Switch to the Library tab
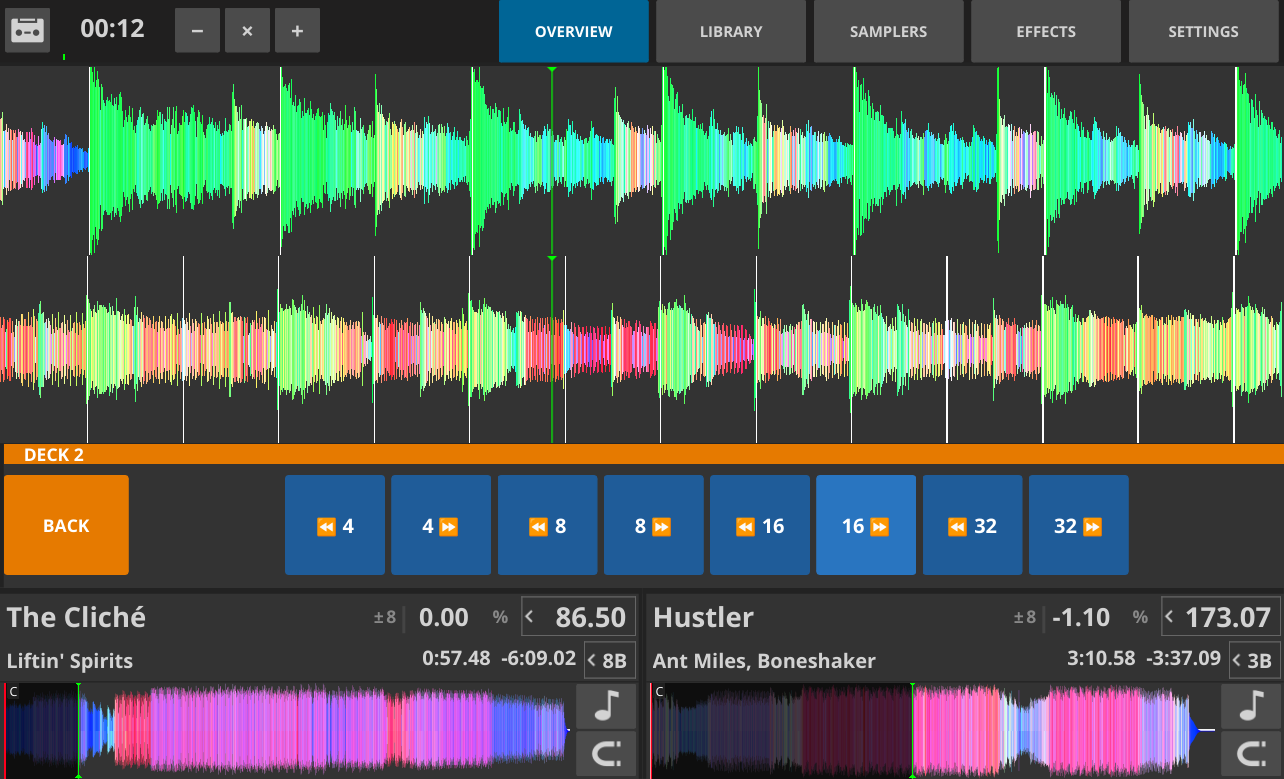This screenshot has width=1284, height=779. click(x=731, y=31)
